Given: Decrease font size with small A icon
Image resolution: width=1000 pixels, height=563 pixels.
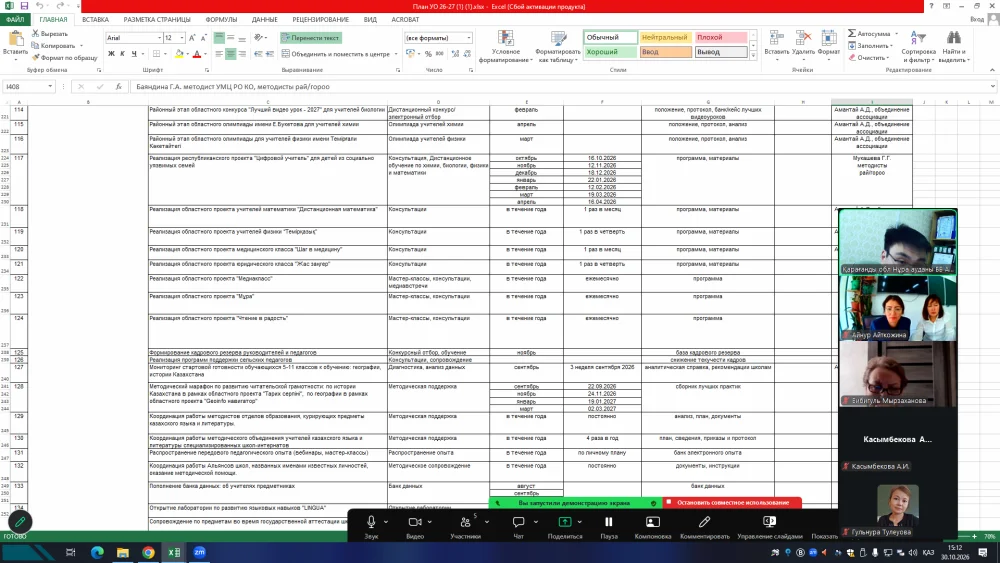Looking at the screenshot, I should (203, 38).
